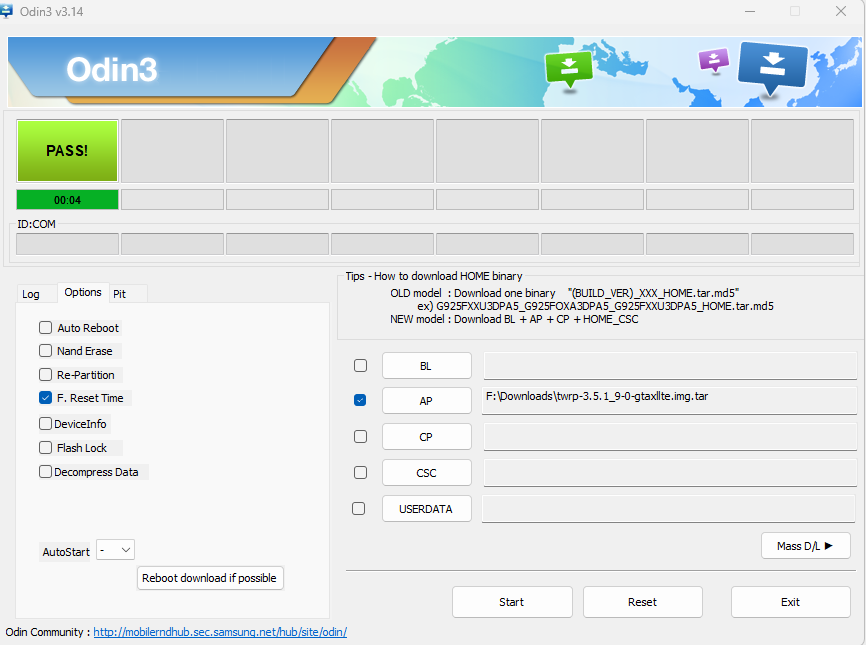Uncheck the AP file checkbox
The image size is (866, 645).
click(x=360, y=401)
